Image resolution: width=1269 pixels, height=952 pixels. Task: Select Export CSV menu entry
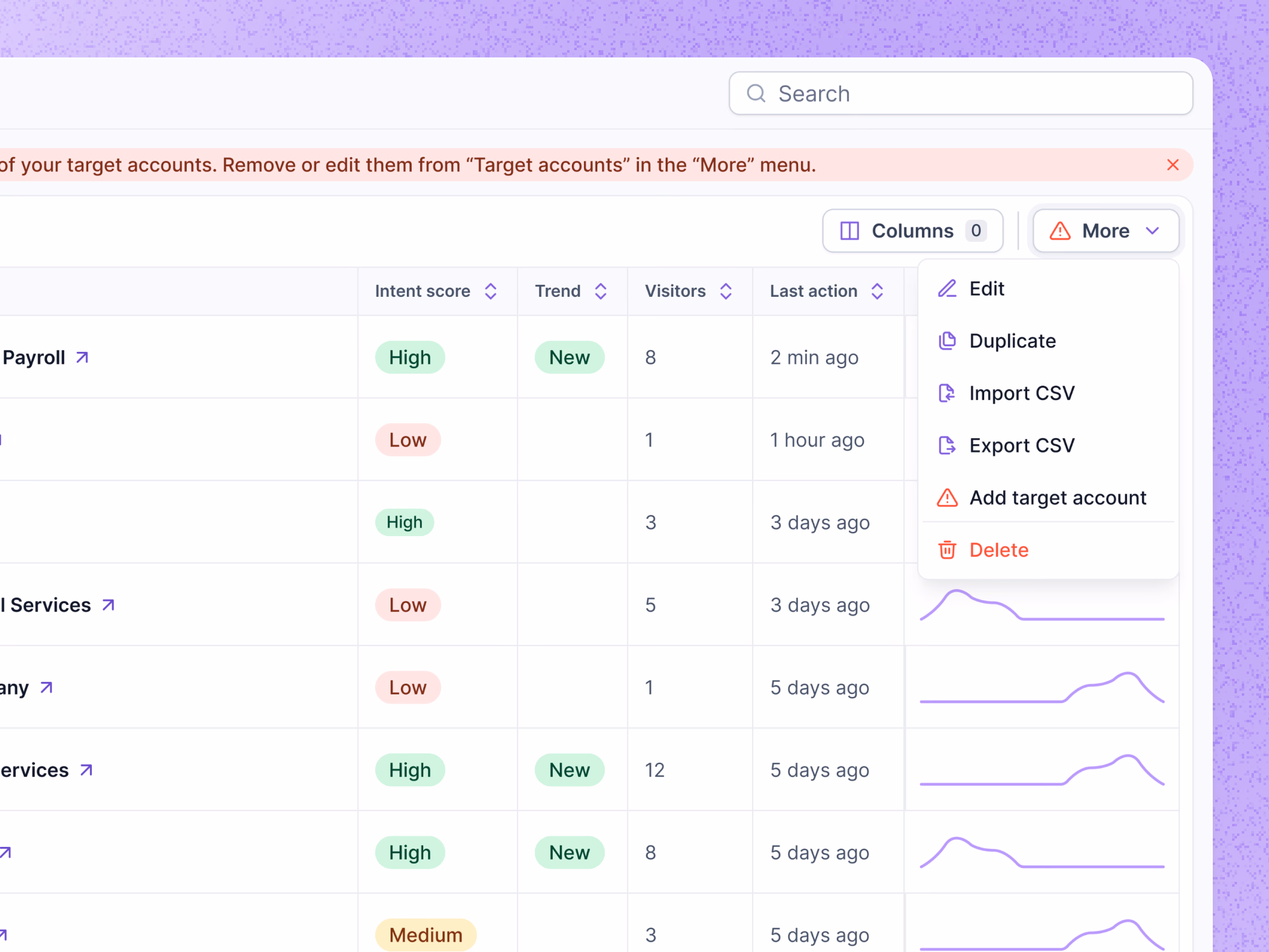(x=1048, y=445)
